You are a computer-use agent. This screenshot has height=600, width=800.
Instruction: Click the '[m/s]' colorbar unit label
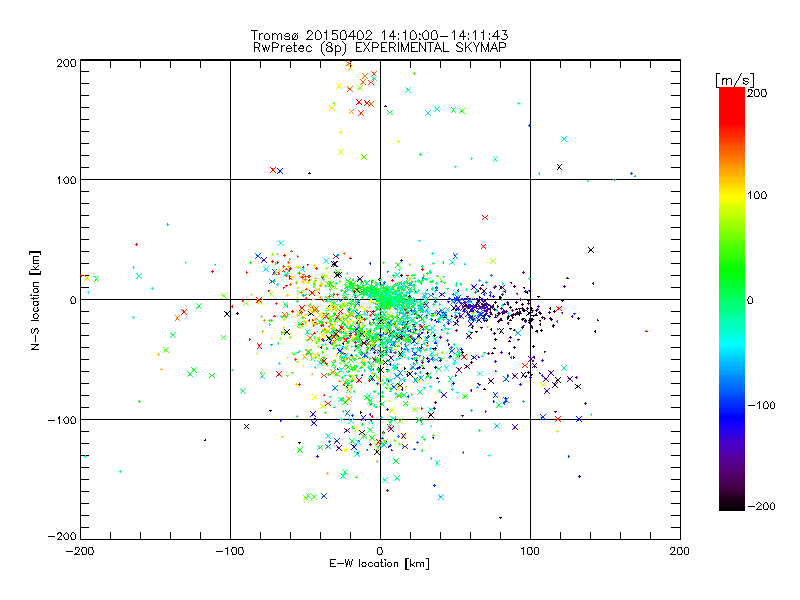tap(735, 80)
